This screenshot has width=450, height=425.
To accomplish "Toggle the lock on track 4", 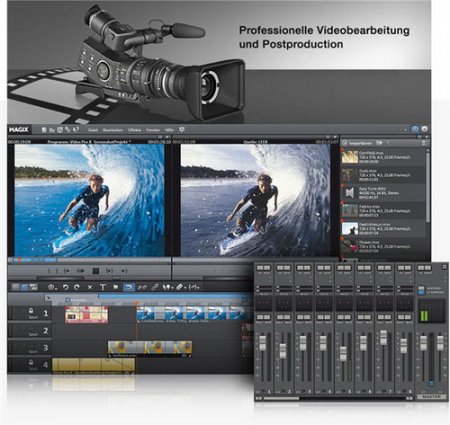I will tap(31, 362).
